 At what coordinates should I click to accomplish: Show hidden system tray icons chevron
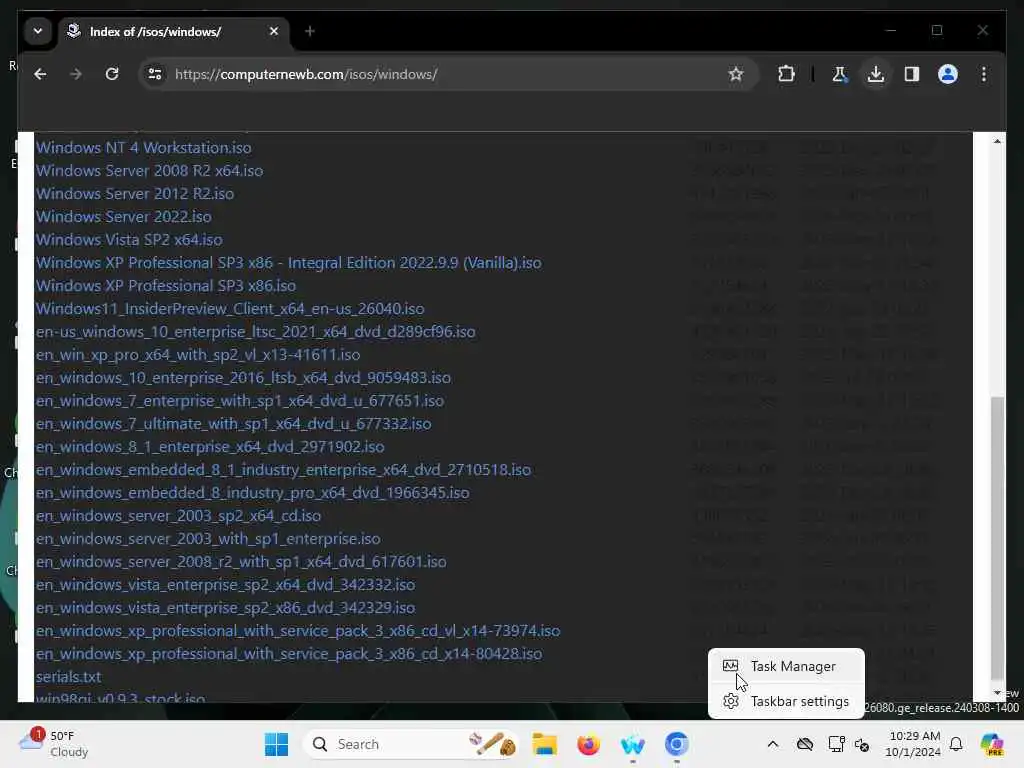(x=773, y=744)
